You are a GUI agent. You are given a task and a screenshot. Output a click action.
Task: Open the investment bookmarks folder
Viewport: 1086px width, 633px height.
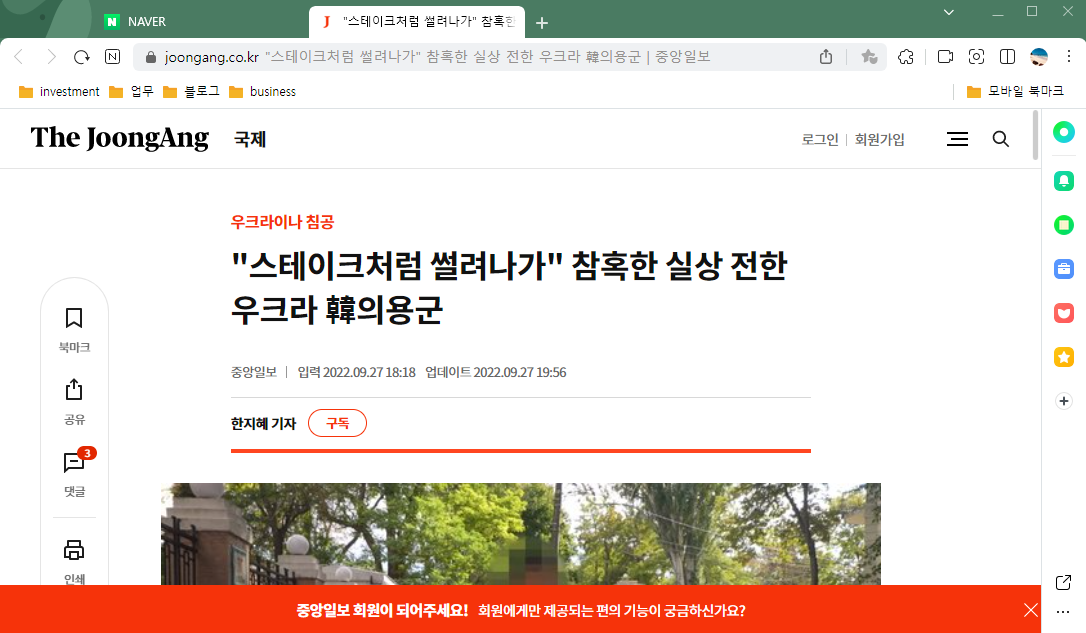pos(60,91)
